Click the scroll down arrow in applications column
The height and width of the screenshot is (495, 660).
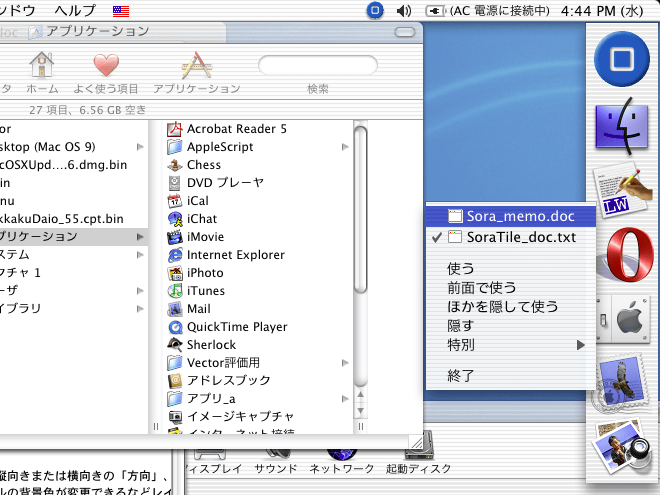point(360,411)
